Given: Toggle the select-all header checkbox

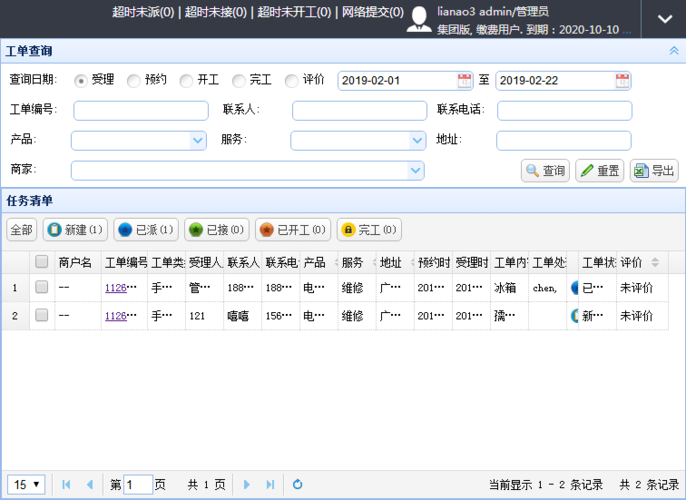Looking at the screenshot, I should point(42,262).
